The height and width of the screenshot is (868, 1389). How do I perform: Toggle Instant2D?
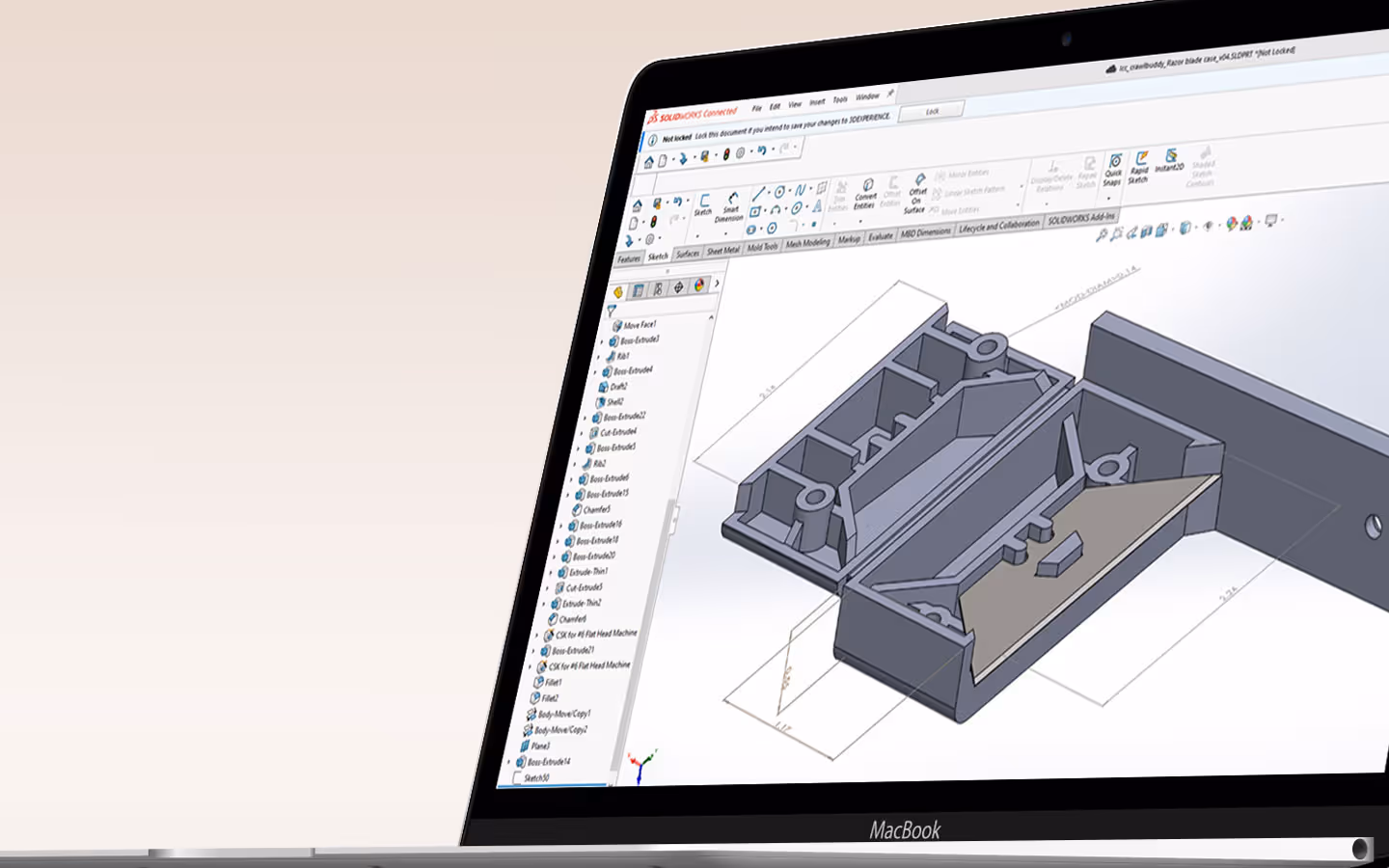[1169, 161]
